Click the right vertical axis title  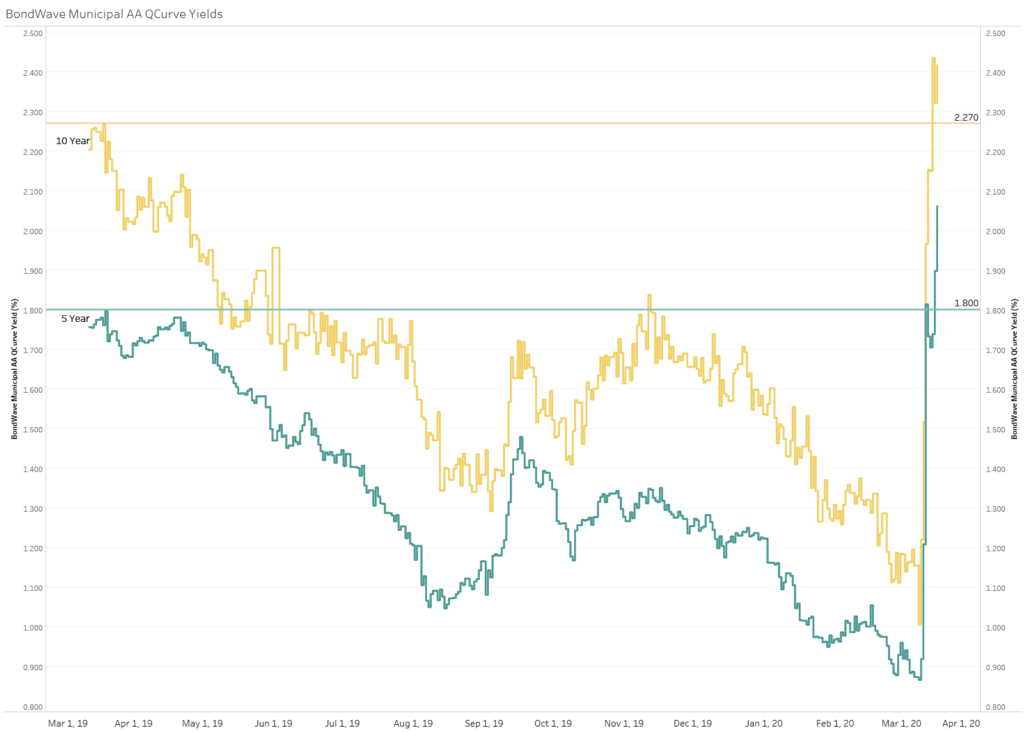point(1014,369)
